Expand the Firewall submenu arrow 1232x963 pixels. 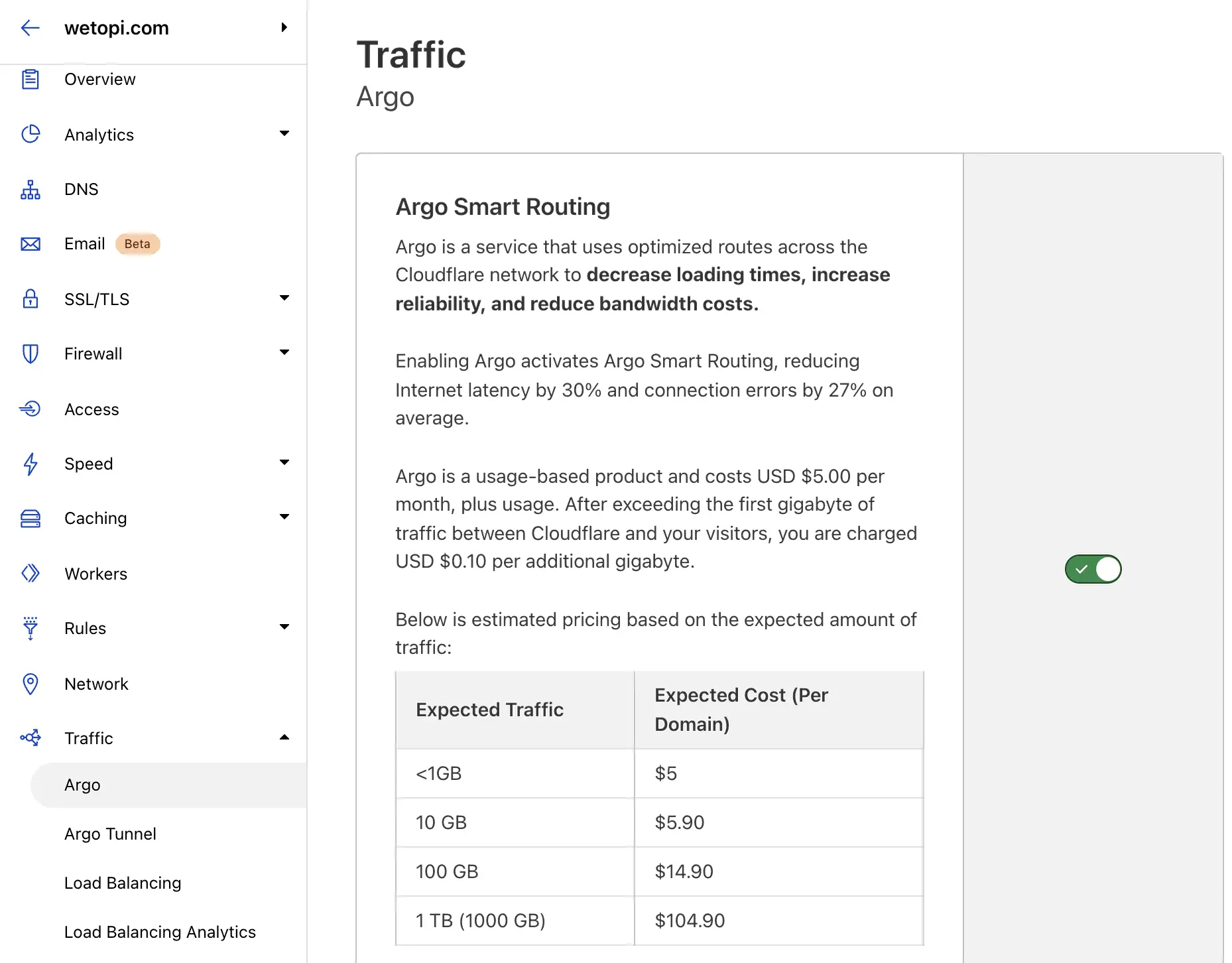click(x=284, y=352)
